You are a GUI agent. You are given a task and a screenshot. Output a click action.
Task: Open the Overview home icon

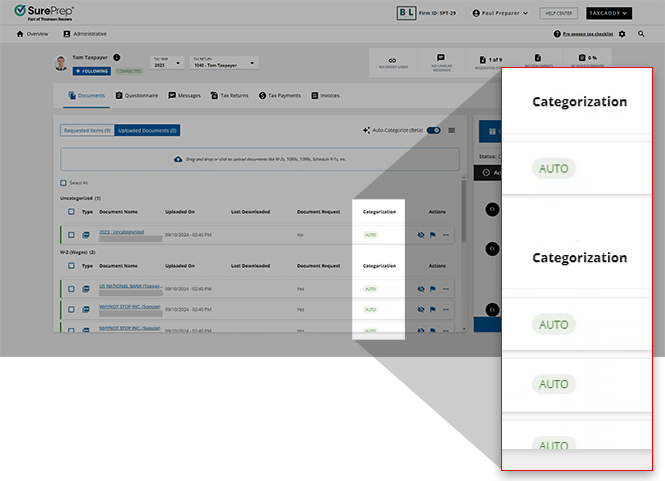coord(20,34)
